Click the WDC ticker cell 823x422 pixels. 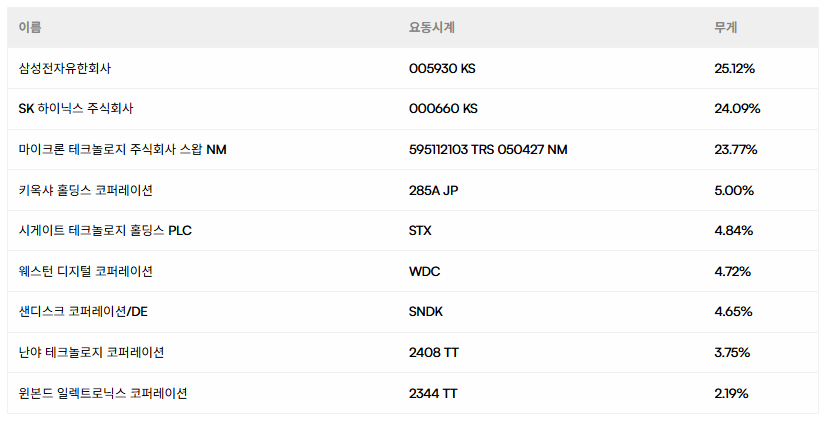[x=425, y=271]
